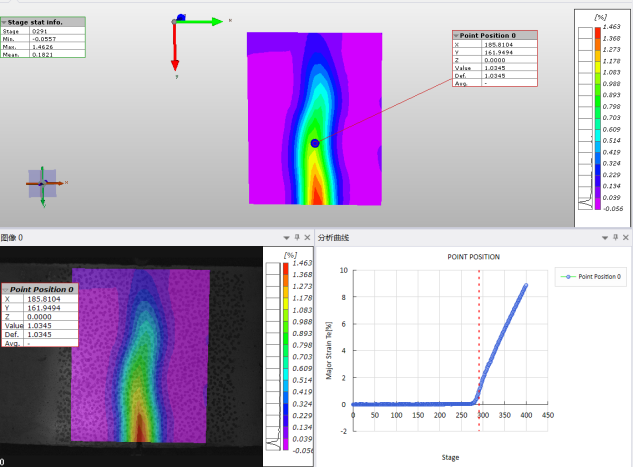This screenshot has height=467, width=633.
Task: Select the 图像 0 panel title
Action: tap(12, 238)
